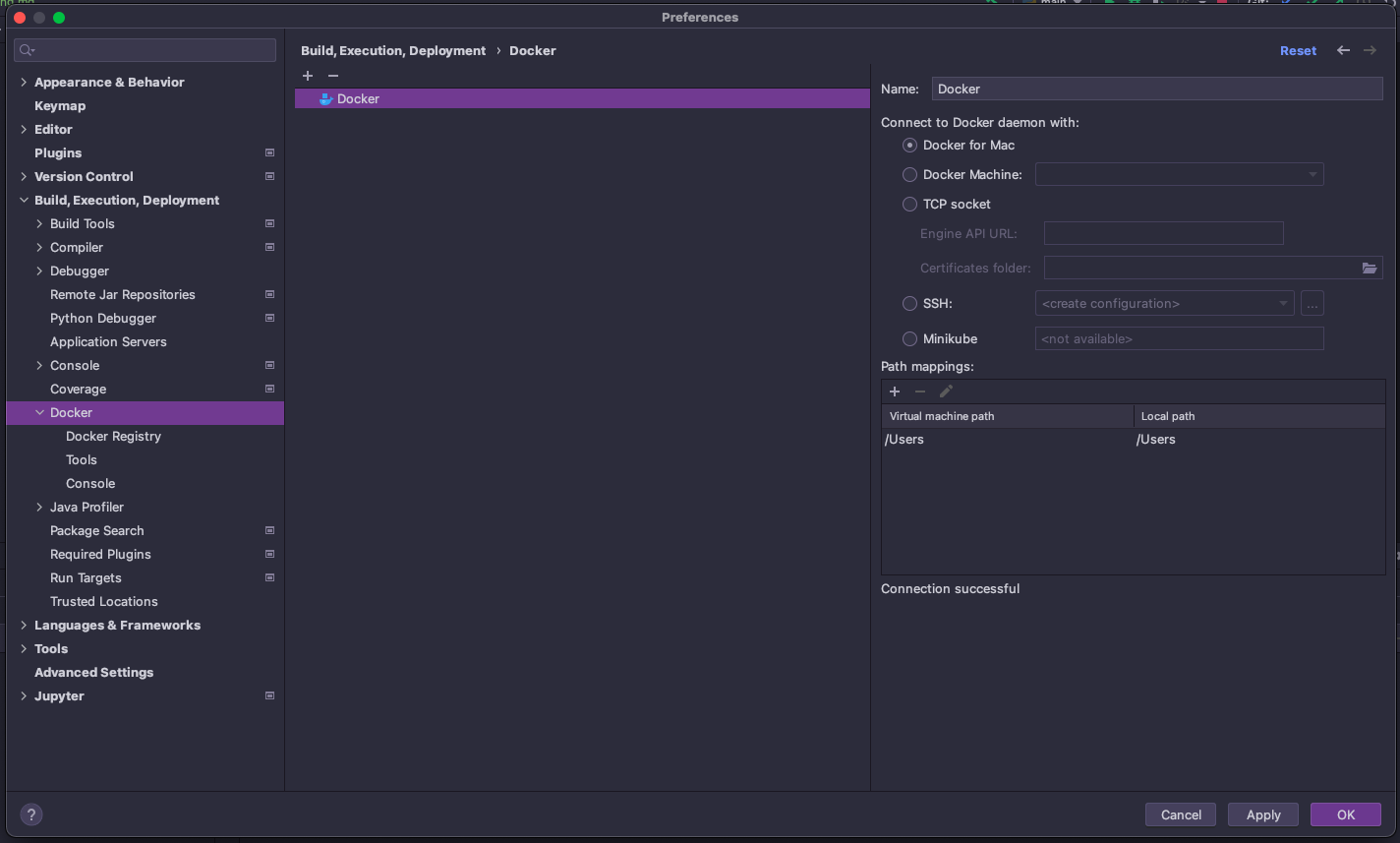Open the SSH configuration browser
Viewport: 1400px width, 843px height.
click(1312, 303)
